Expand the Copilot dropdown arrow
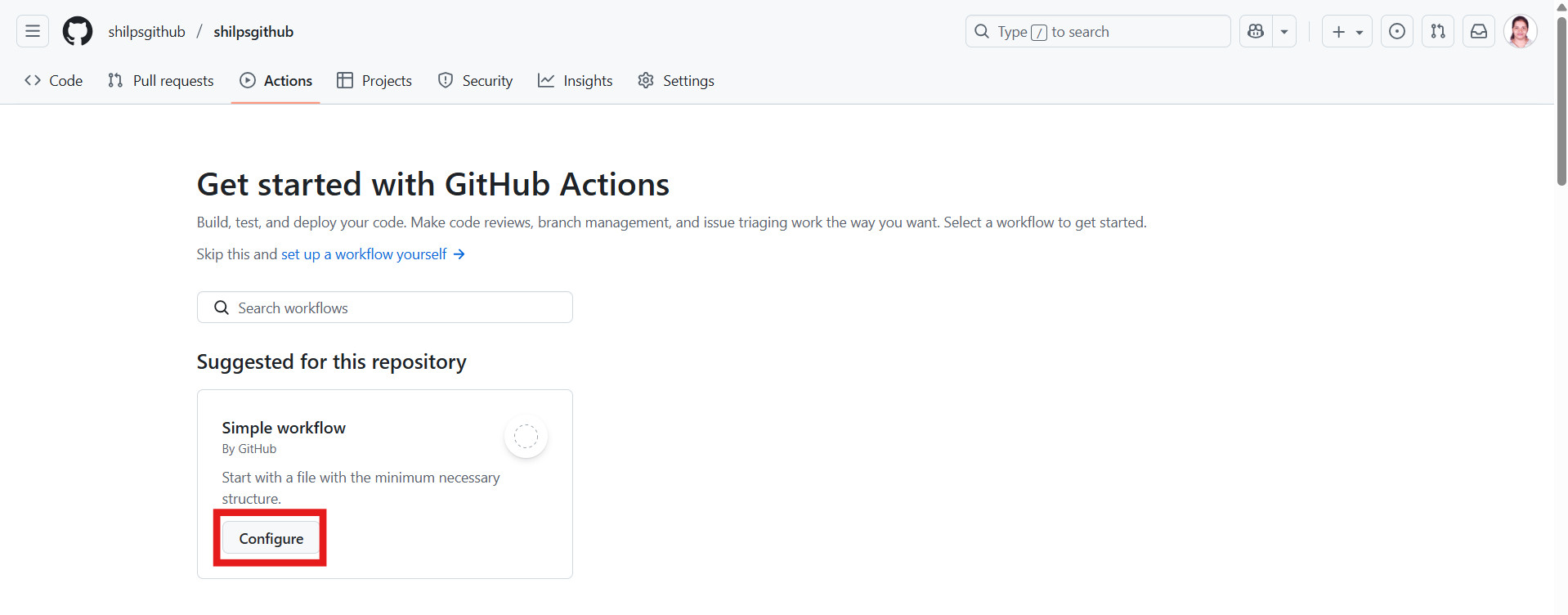The width and height of the screenshot is (1568, 615). click(1284, 32)
